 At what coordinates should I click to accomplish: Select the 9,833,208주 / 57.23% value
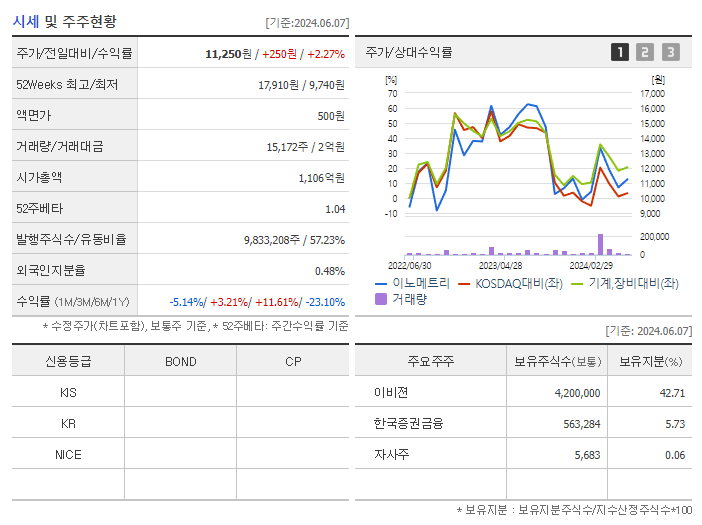[x=294, y=240]
